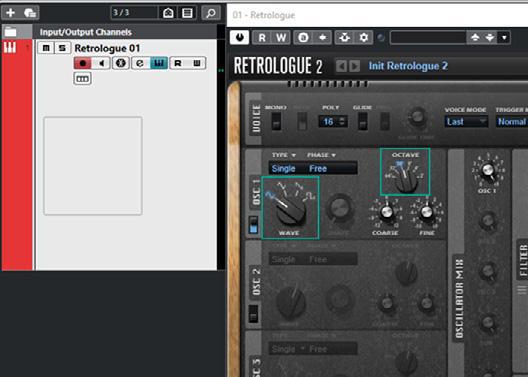Viewport: 528px width, 377px height.
Task: Click the OSC 1 OCTAVE selector knob
Action: tap(406, 180)
